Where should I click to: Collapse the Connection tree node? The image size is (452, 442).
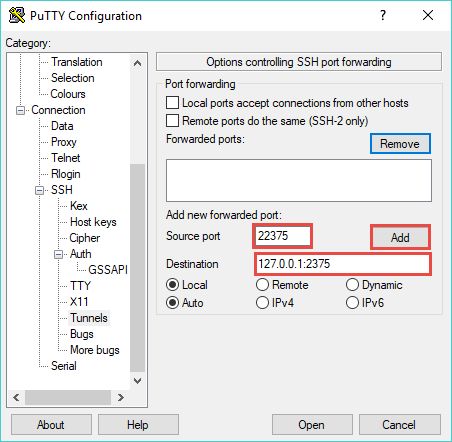click(x=21, y=110)
